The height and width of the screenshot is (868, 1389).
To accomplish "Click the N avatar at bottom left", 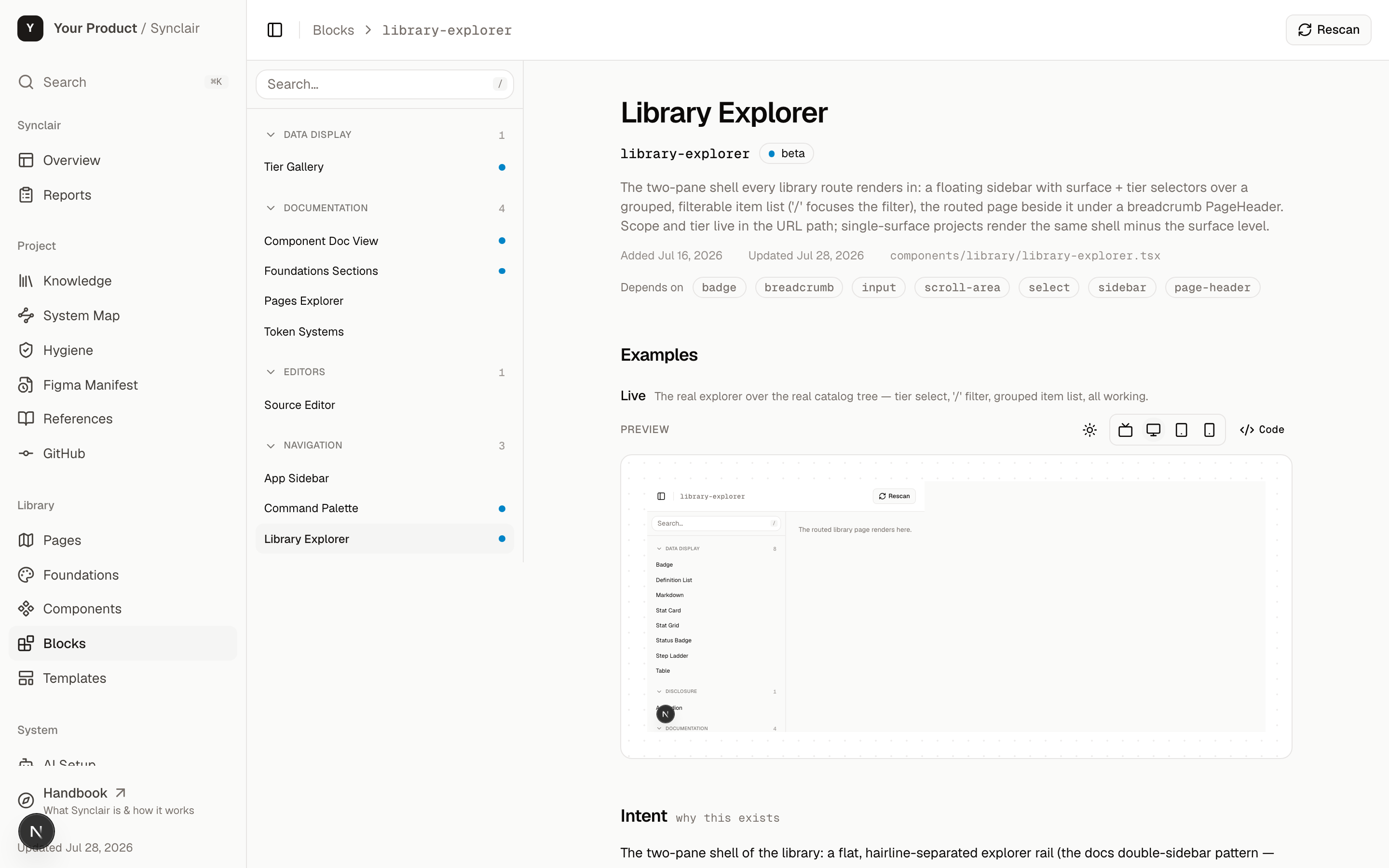I will [x=36, y=831].
